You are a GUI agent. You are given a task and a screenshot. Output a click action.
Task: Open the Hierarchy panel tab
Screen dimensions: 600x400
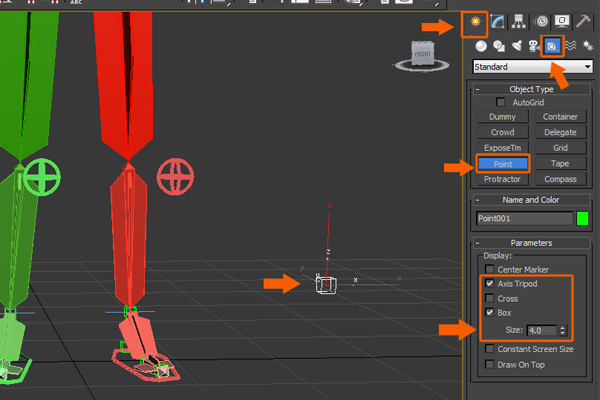518,21
